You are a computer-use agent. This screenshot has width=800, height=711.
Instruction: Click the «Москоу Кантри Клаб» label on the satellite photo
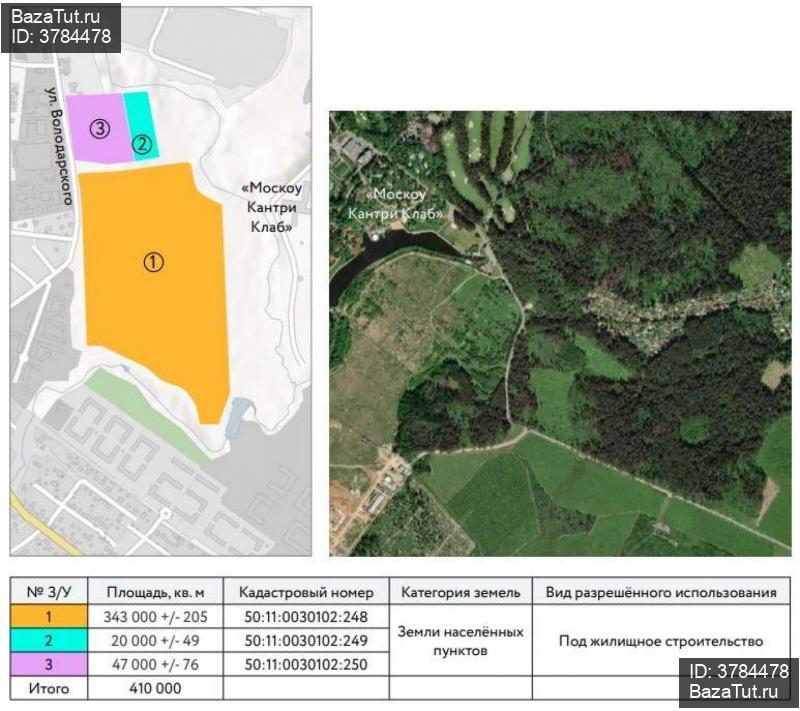click(x=396, y=205)
